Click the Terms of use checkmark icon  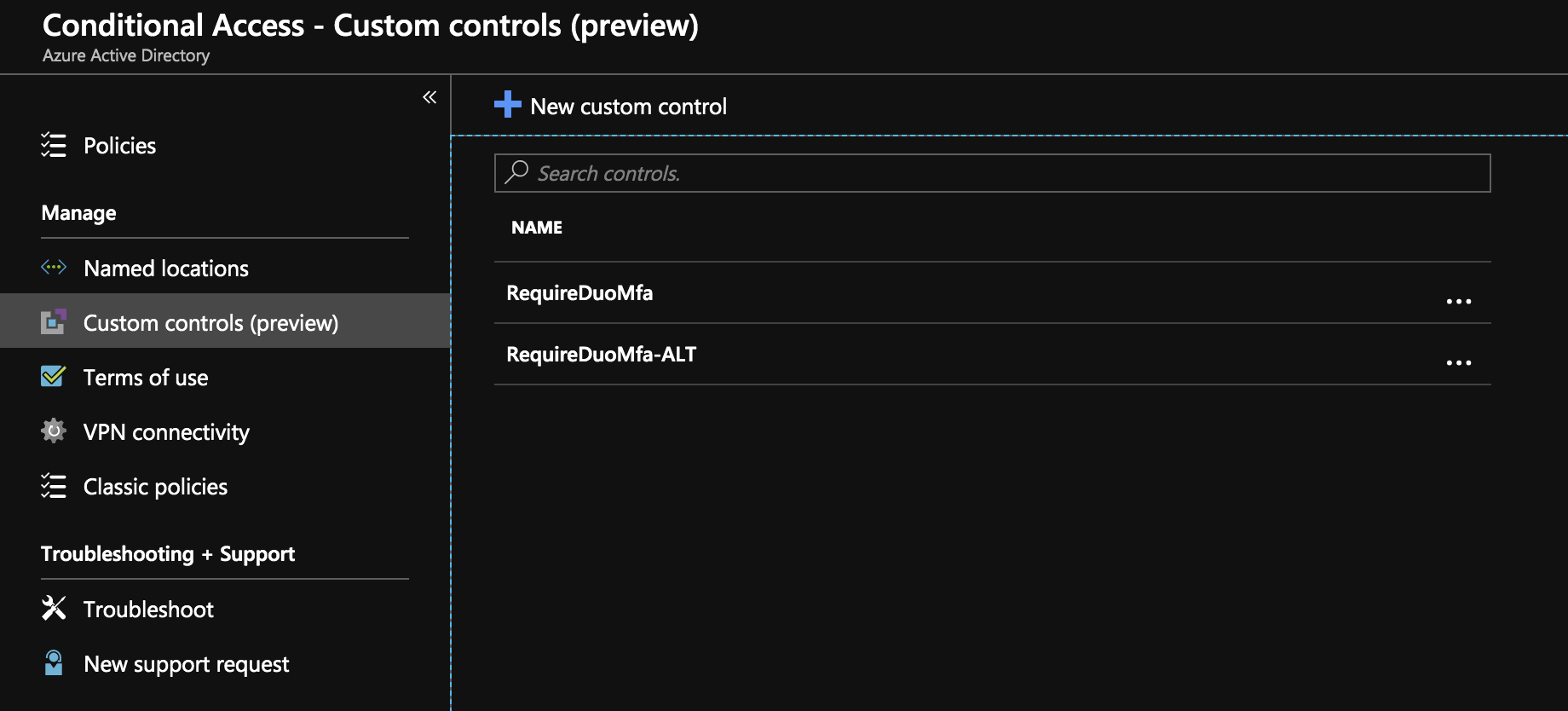(x=53, y=376)
